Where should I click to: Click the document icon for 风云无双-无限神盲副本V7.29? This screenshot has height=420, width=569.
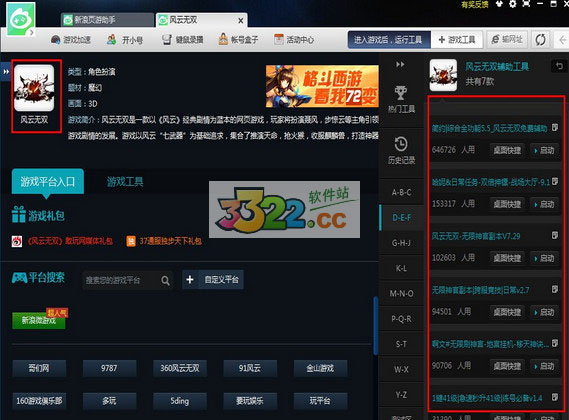555,235
